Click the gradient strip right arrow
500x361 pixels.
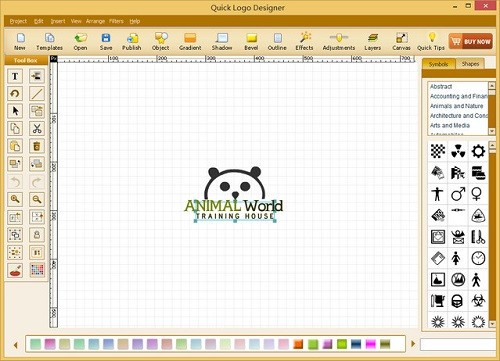[x=413, y=344]
